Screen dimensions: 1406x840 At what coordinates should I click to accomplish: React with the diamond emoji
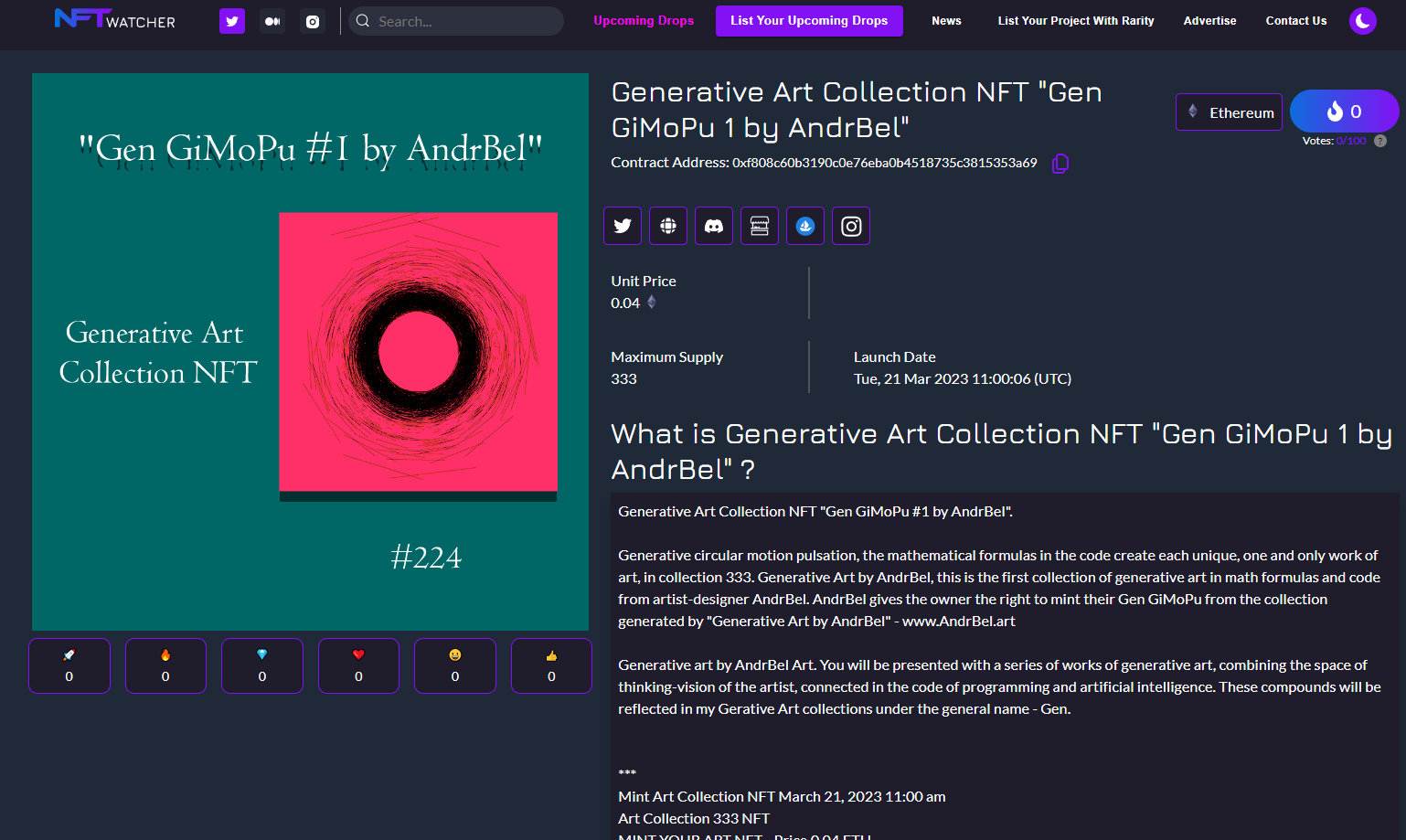[x=262, y=665]
